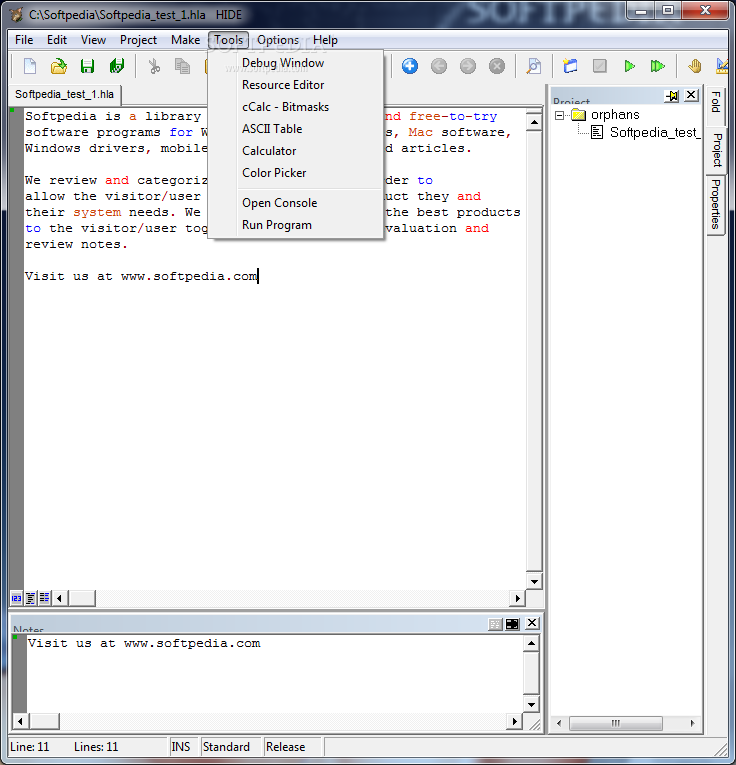Go to next bookmark arrow icon
736x765 pixels.
point(467,66)
